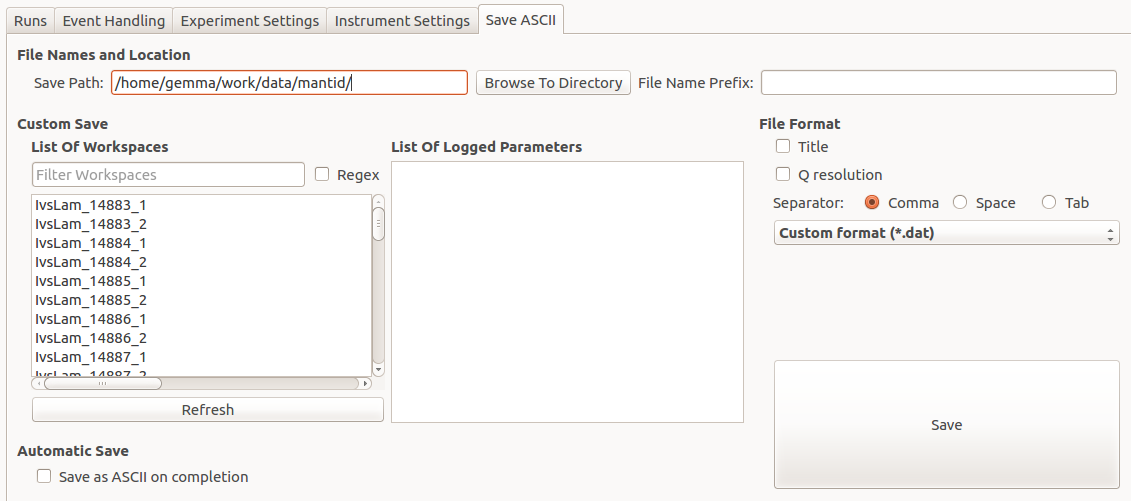Click Browse To Directory button
This screenshot has height=501, width=1131.
(x=553, y=83)
